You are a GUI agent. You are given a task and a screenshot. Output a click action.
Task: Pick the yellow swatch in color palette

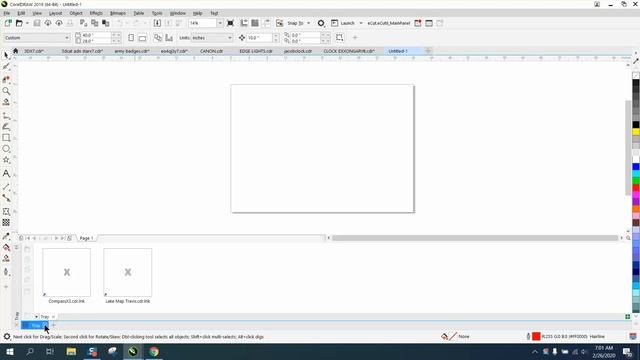tap(636, 132)
